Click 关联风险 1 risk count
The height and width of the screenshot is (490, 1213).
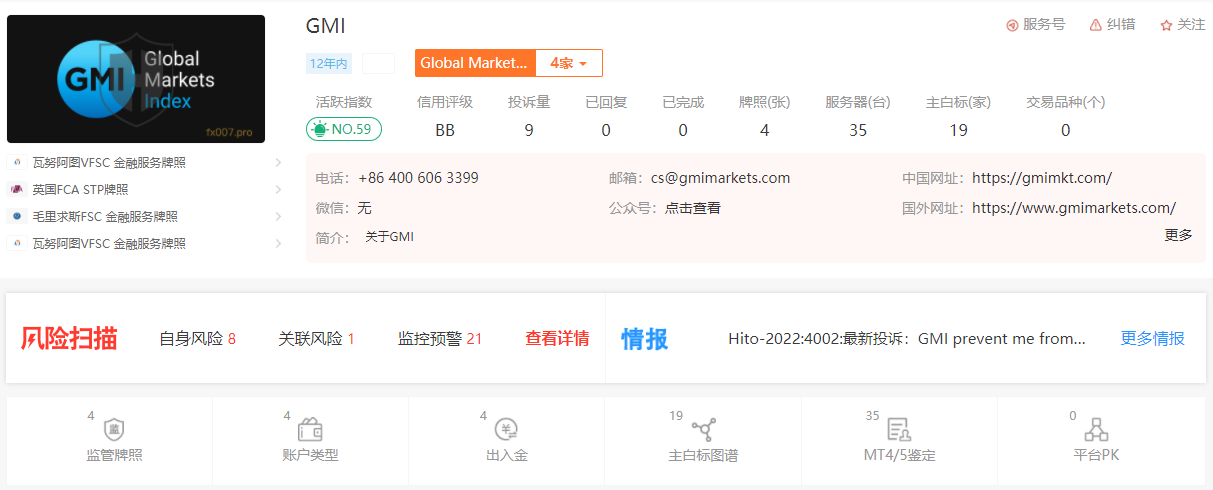(x=316, y=339)
